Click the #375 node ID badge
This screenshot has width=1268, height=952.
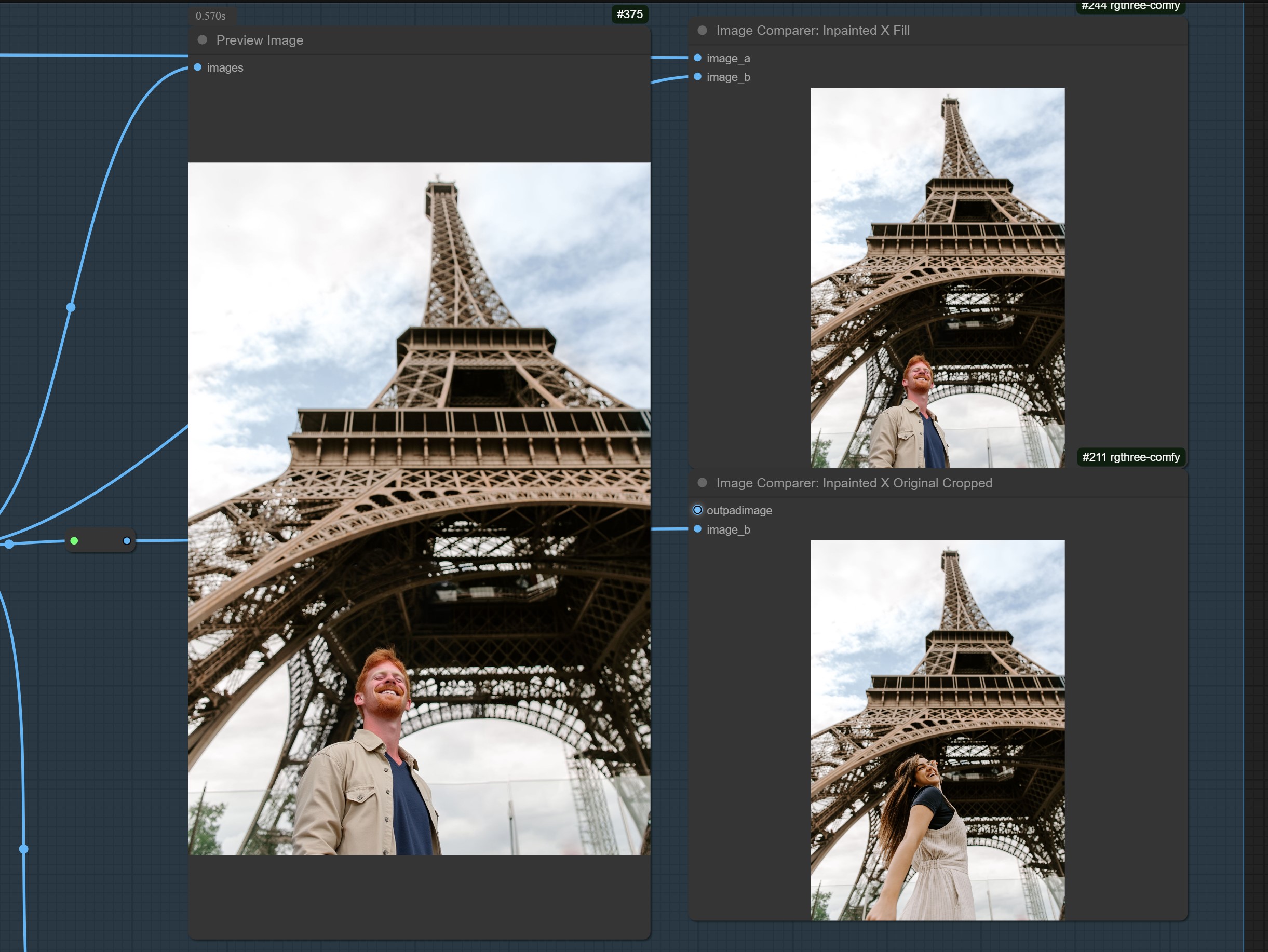629,15
